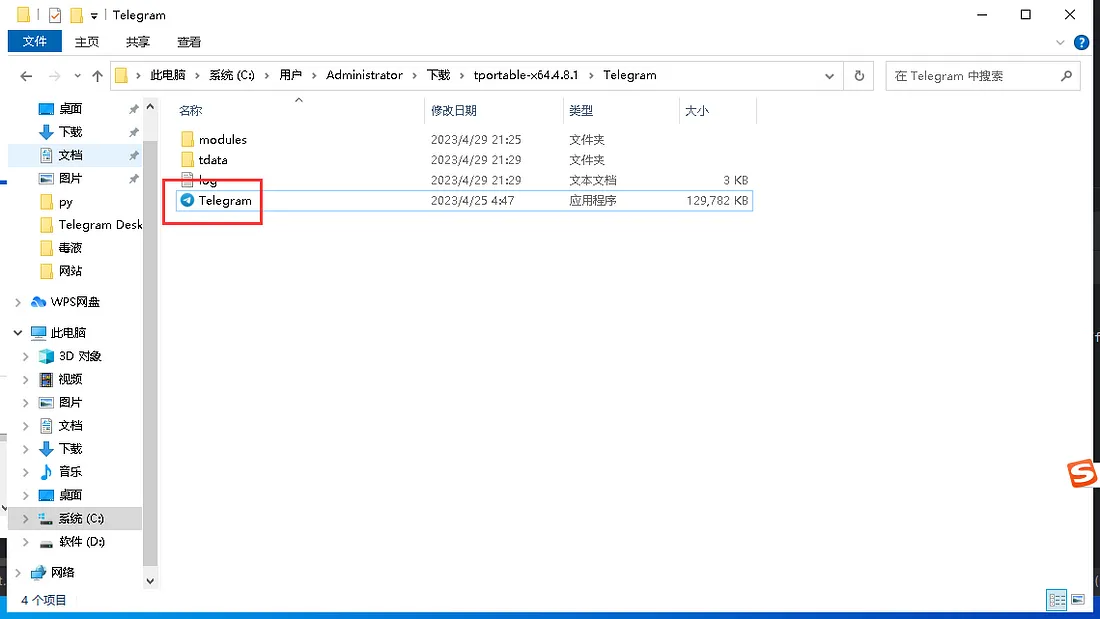Refresh the current folder view
Screen dimensions: 1100x619
859,75
